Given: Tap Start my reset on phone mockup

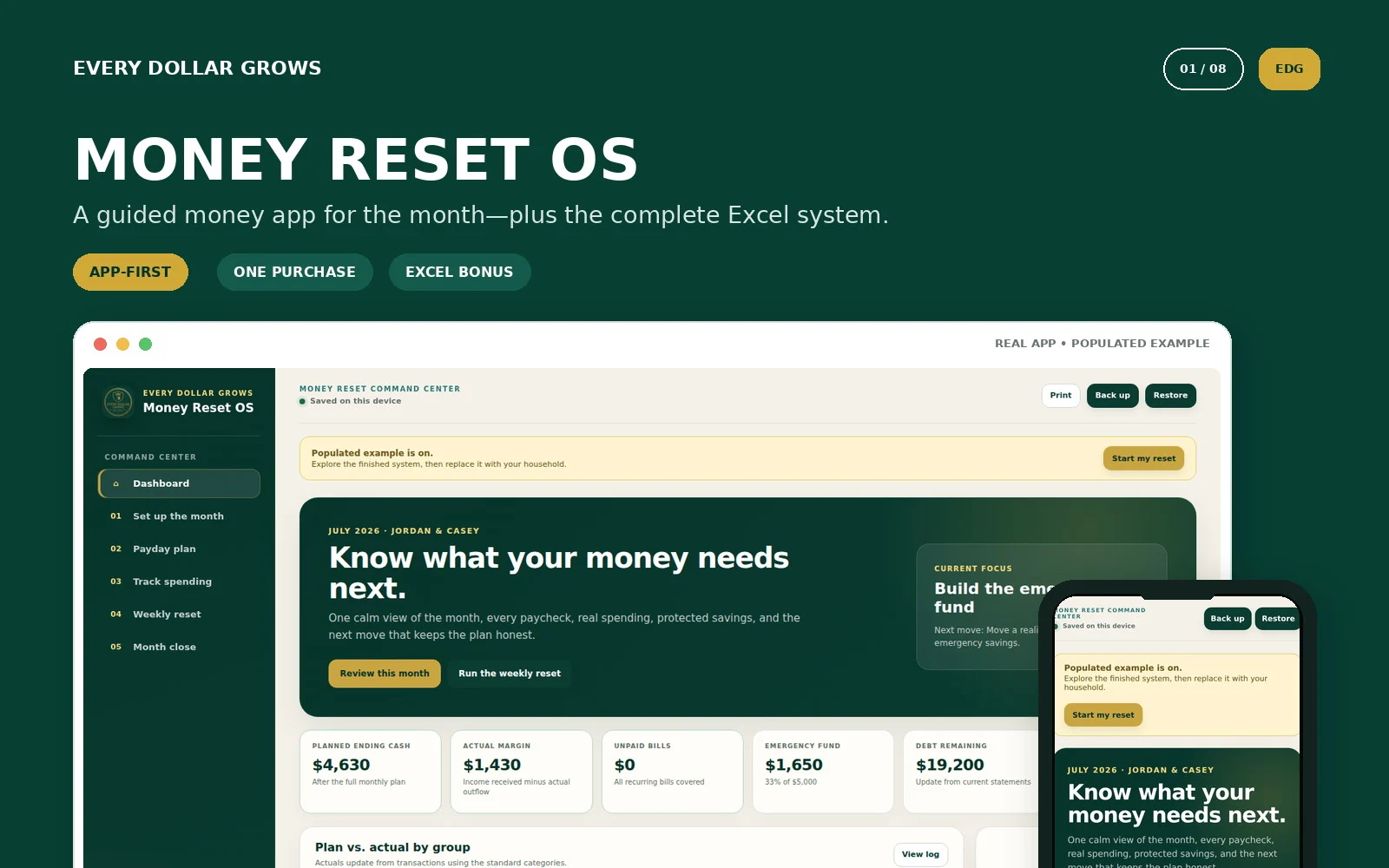Looking at the screenshot, I should point(1103,715).
